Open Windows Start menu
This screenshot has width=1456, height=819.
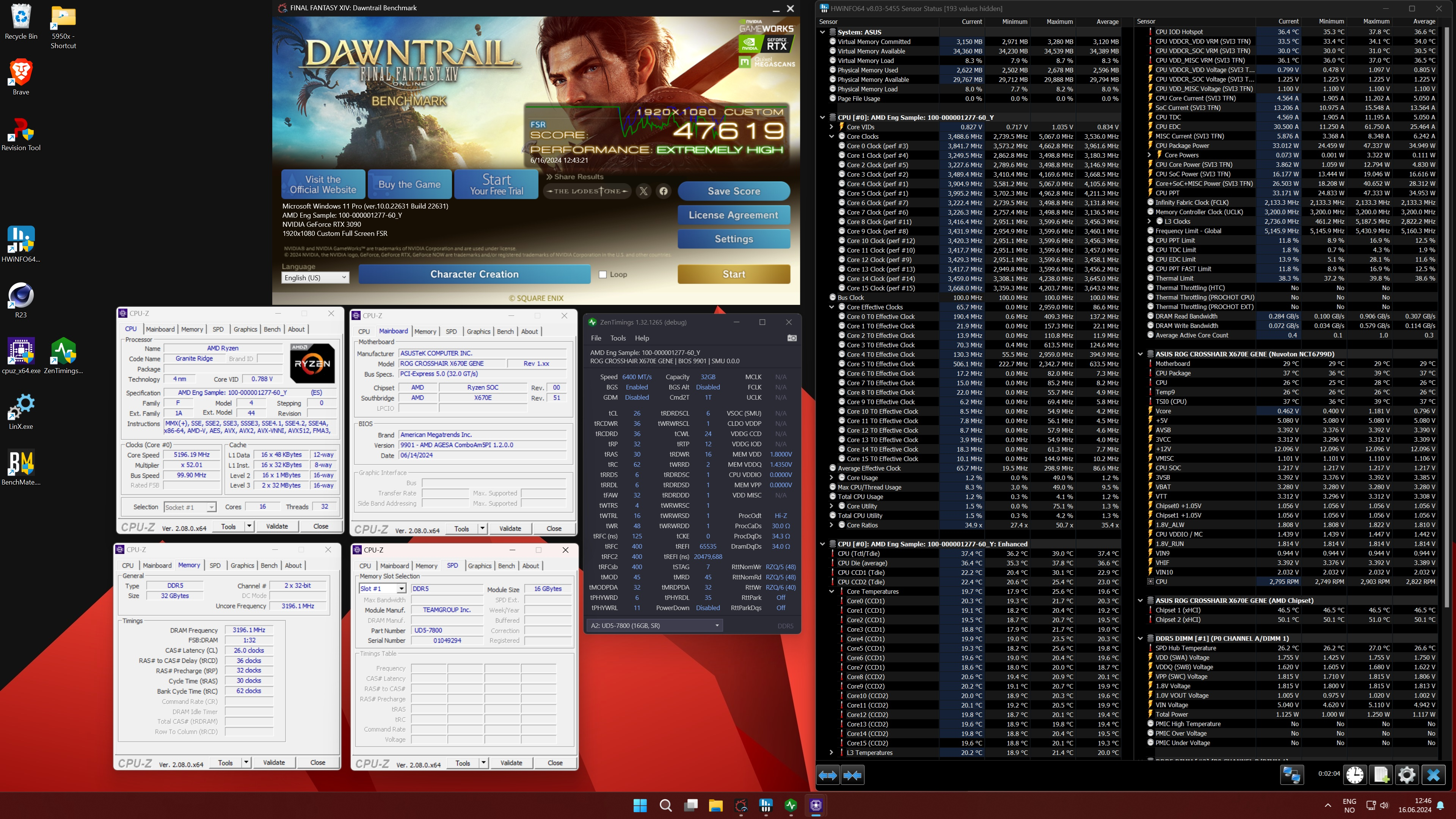point(640,805)
